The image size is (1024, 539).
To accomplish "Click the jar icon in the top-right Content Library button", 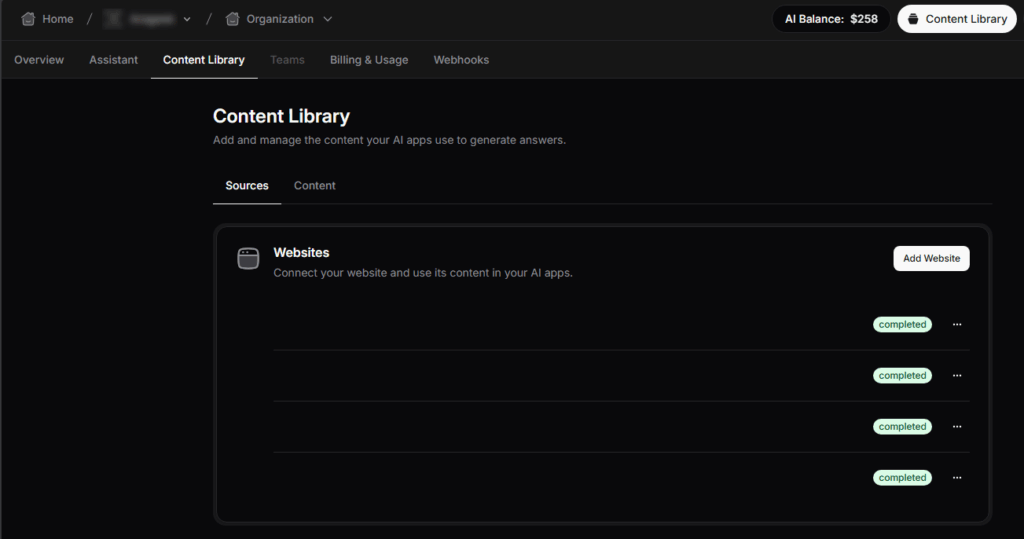I will [913, 19].
